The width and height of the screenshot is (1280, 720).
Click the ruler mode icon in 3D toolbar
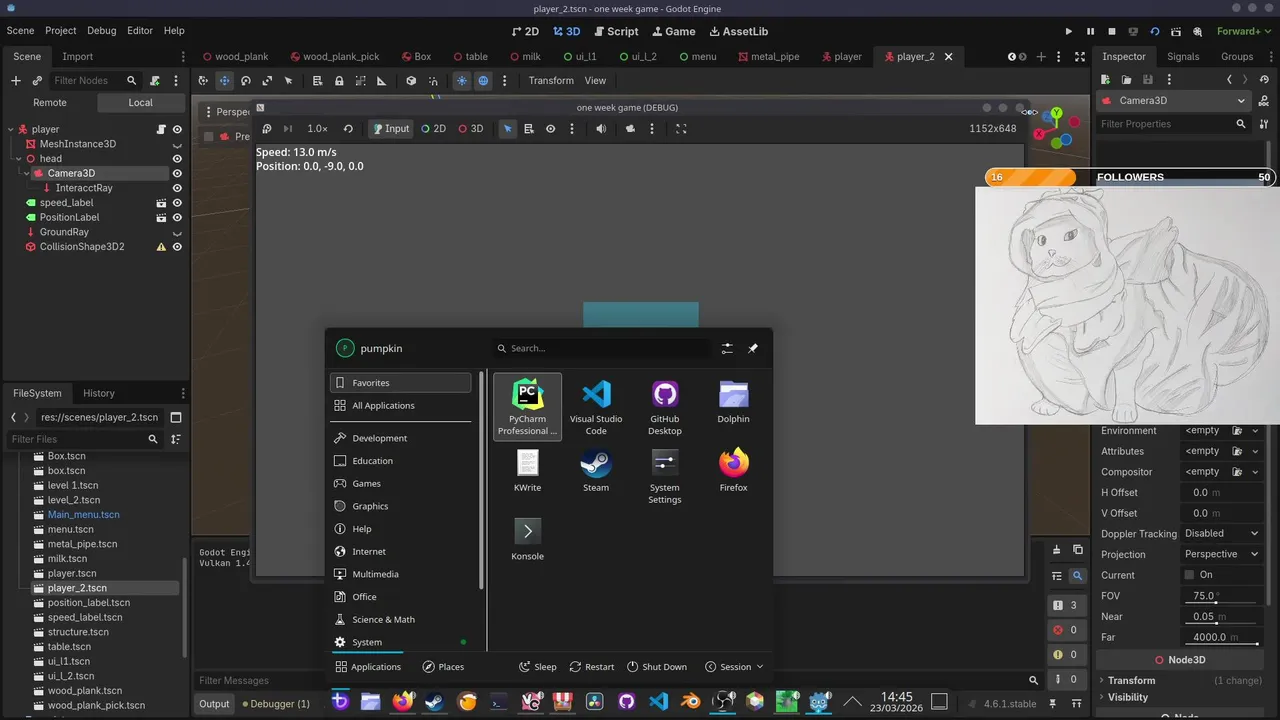(381, 80)
